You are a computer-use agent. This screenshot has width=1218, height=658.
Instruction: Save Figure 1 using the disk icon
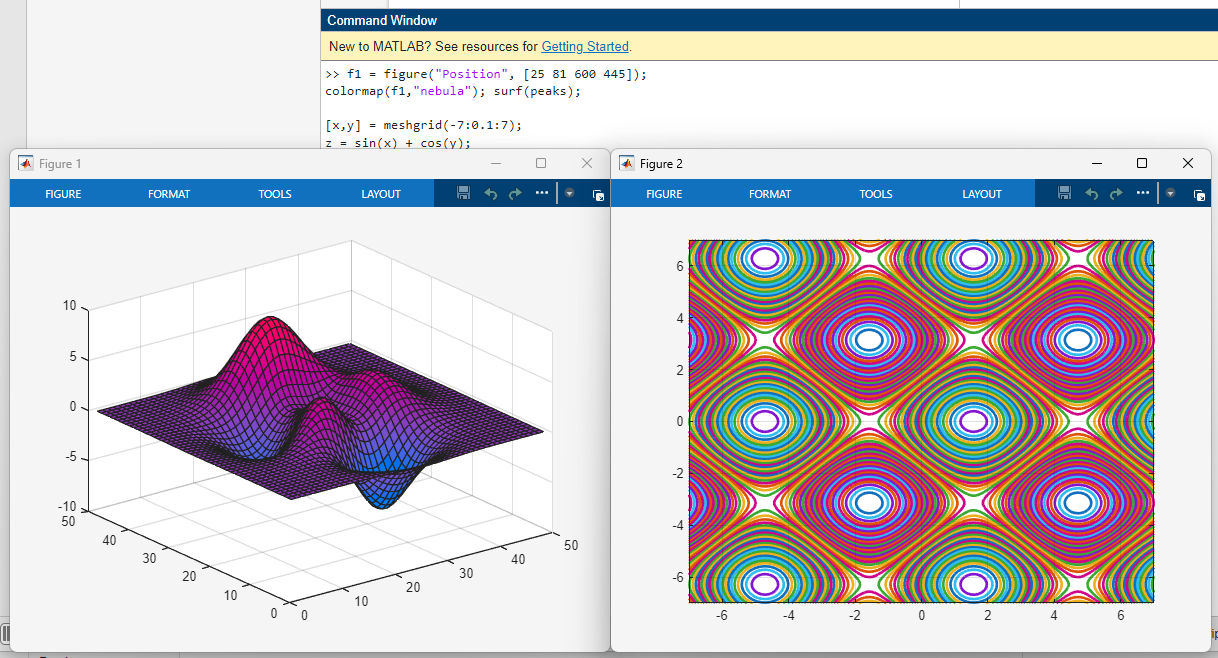(x=463, y=194)
